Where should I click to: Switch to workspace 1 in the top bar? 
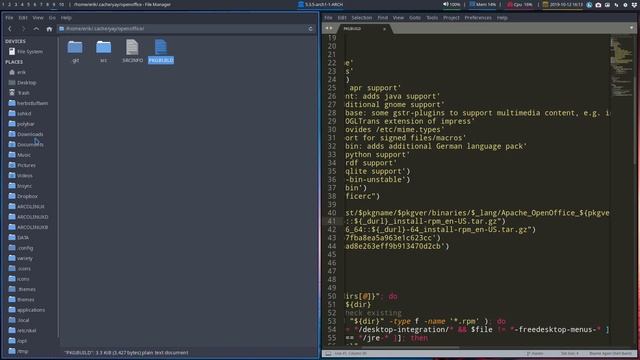pos(3,4)
